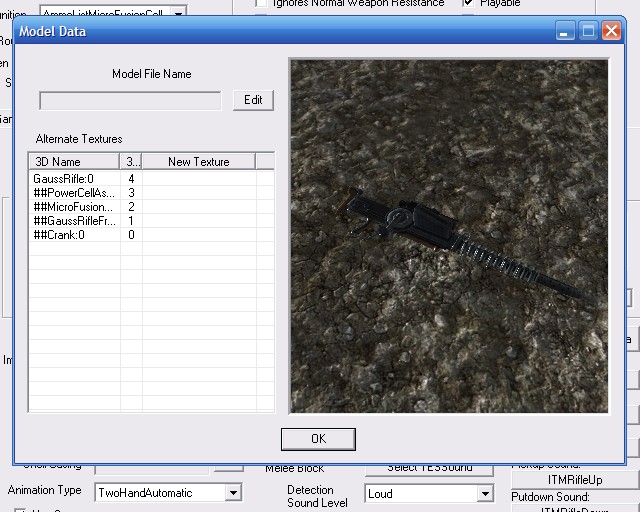Select the ##PowerCellAs entry
The width and height of the screenshot is (640, 512).
(x=74, y=192)
